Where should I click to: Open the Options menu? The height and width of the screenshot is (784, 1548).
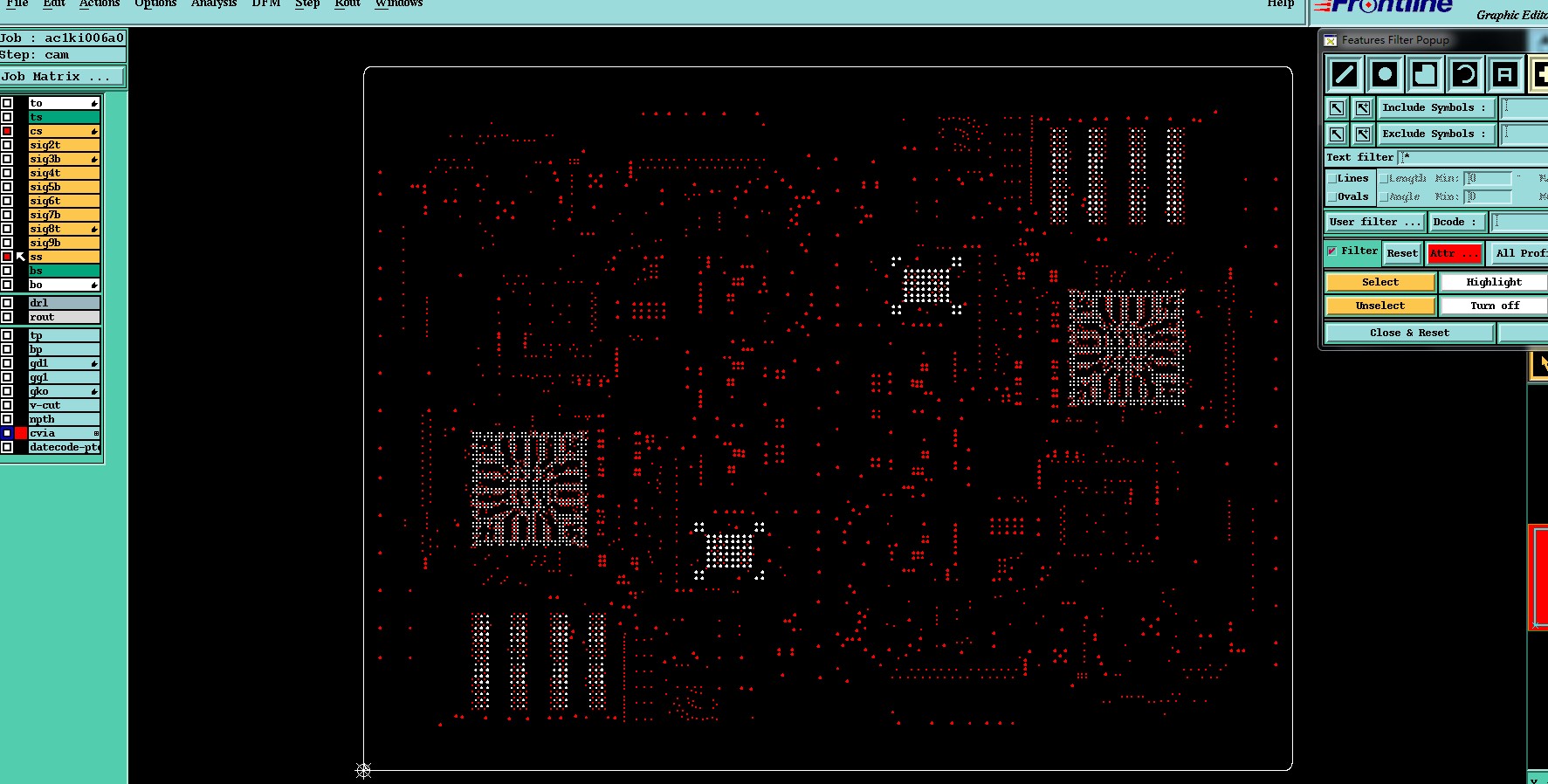[155, 3]
